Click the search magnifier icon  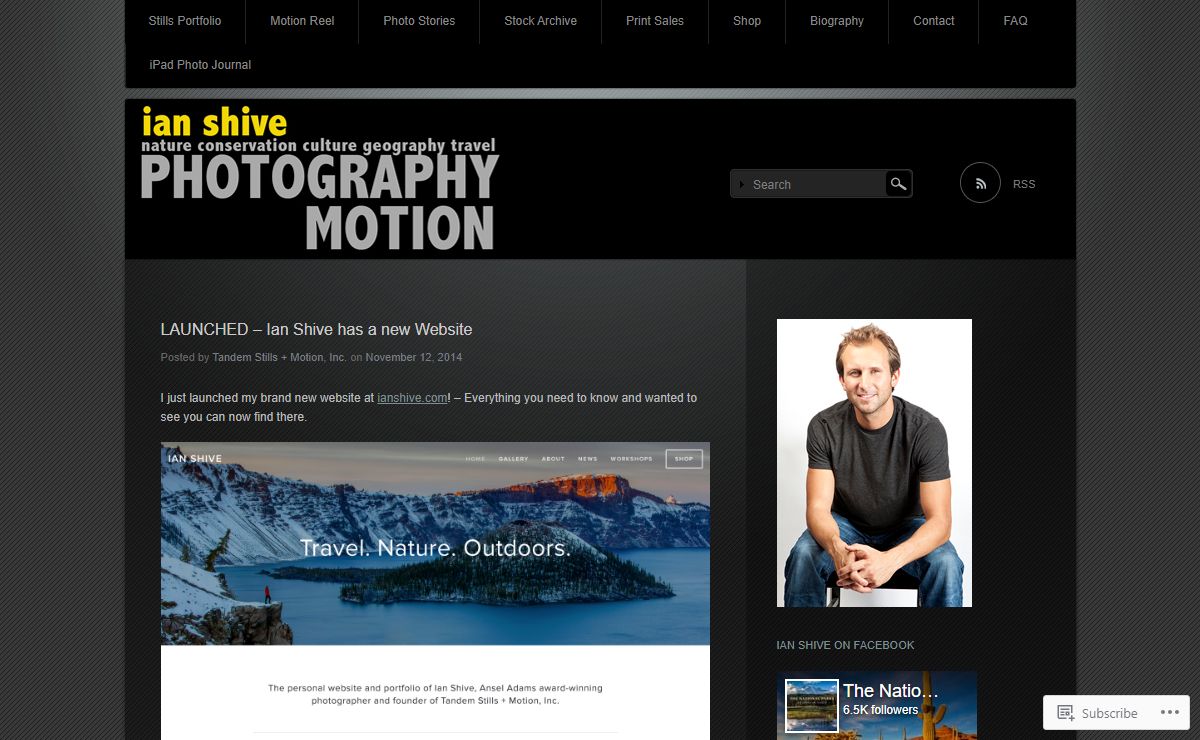[898, 184]
